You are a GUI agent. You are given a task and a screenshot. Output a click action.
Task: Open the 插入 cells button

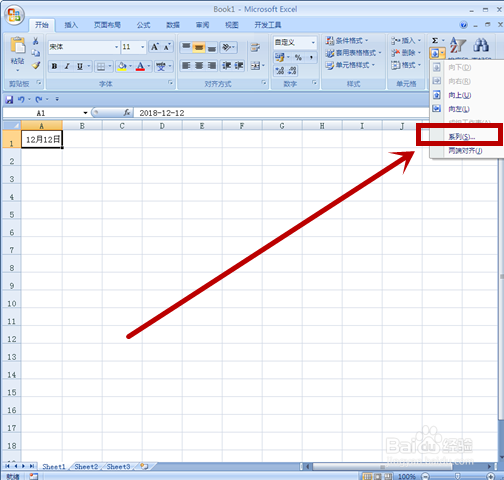[x=406, y=41]
